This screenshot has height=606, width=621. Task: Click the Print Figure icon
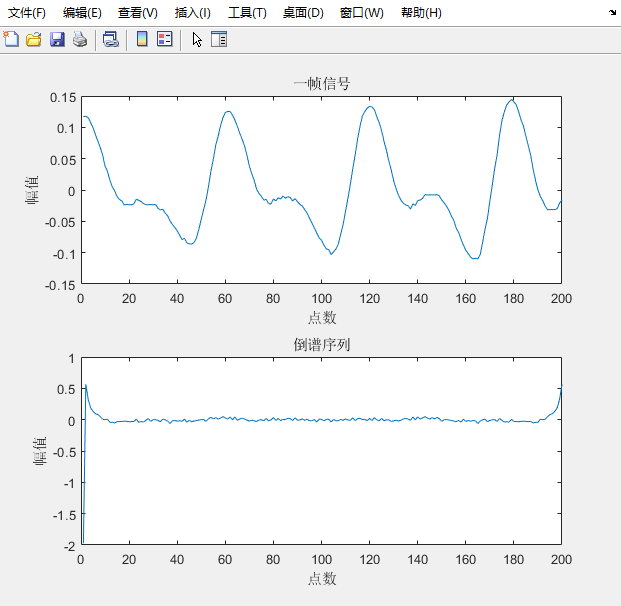[x=80, y=39]
